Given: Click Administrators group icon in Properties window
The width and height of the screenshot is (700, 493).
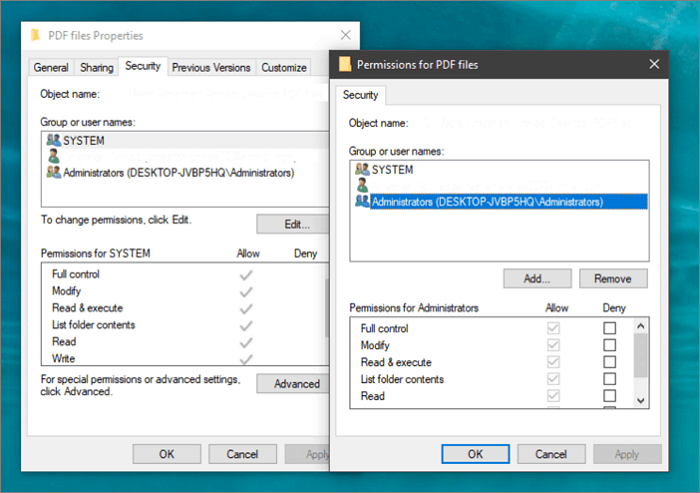Looking at the screenshot, I should [x=54, y=172].
